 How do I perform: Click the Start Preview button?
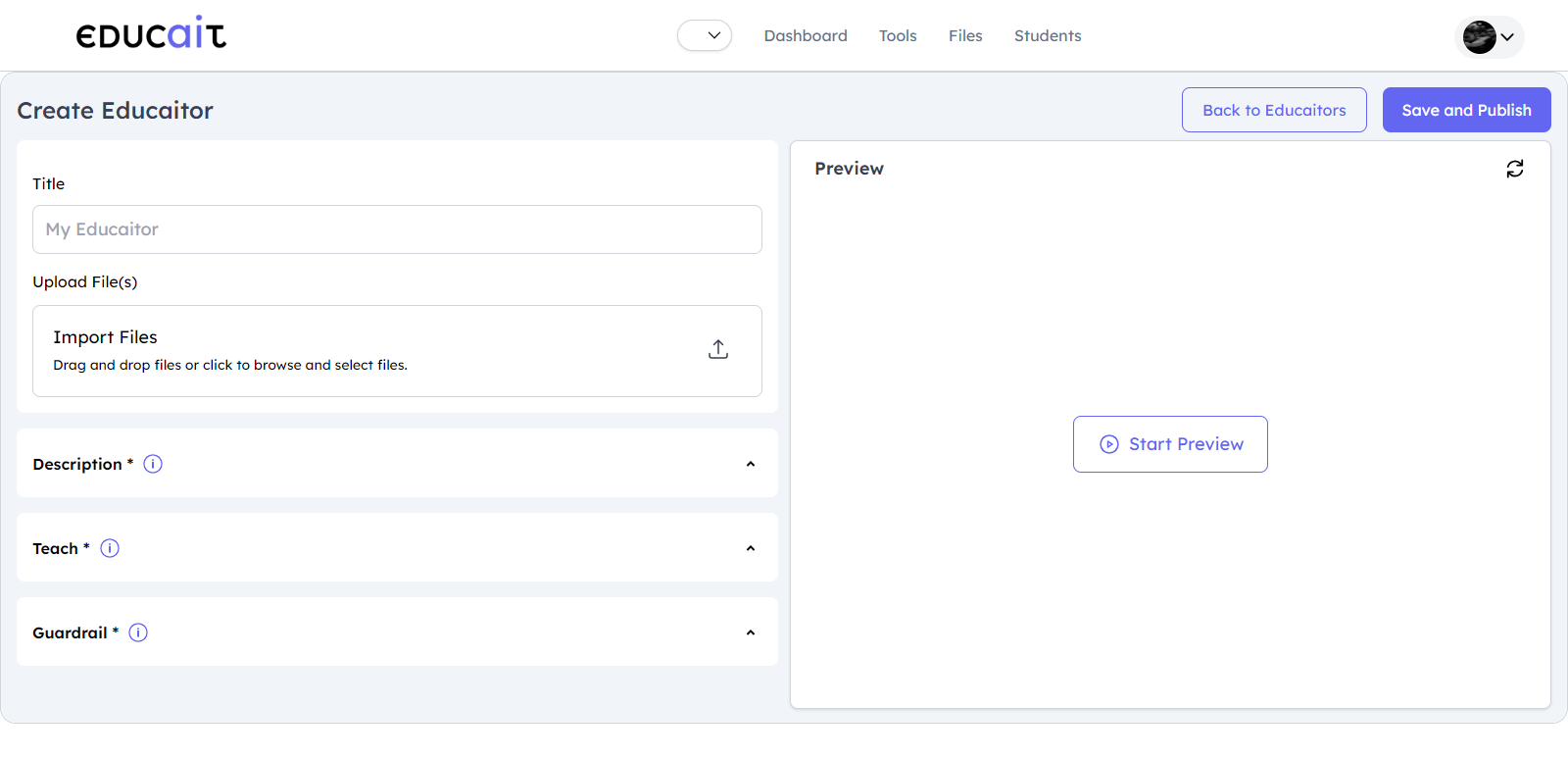click(1170, 444)
